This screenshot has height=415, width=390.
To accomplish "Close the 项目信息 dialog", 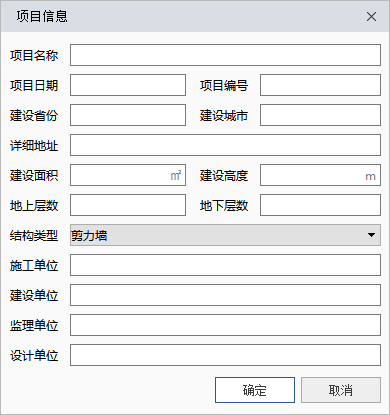I will coord(371,17).
